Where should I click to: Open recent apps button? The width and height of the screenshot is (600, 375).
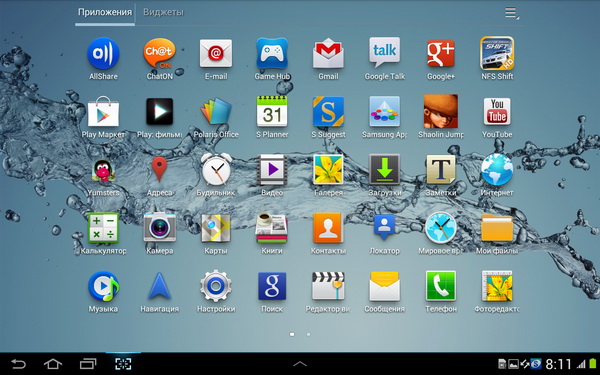click(x=88, y=364)
